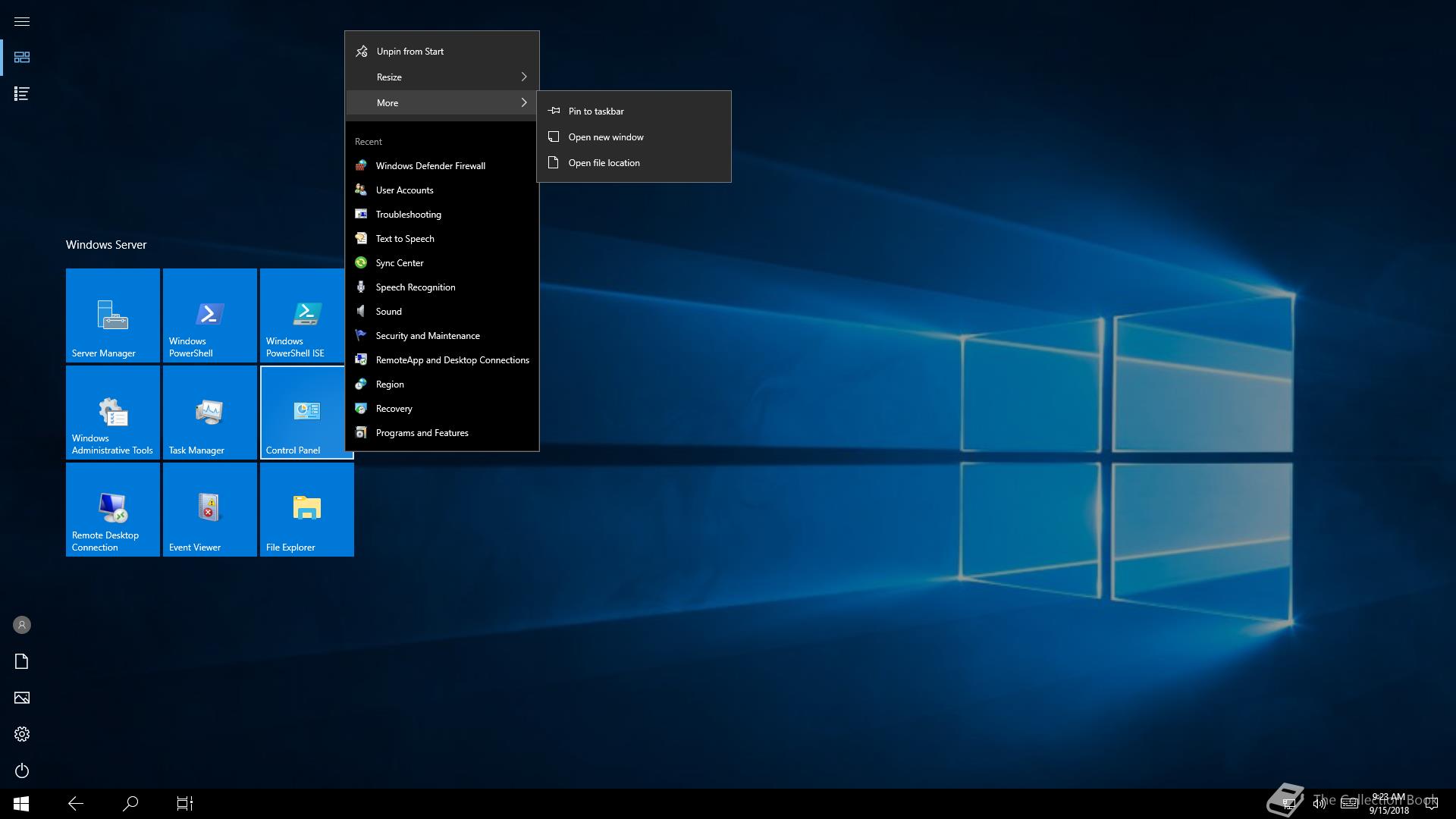Launch the File Explorer tile
Screen dimensions: 1456x819
307,510
